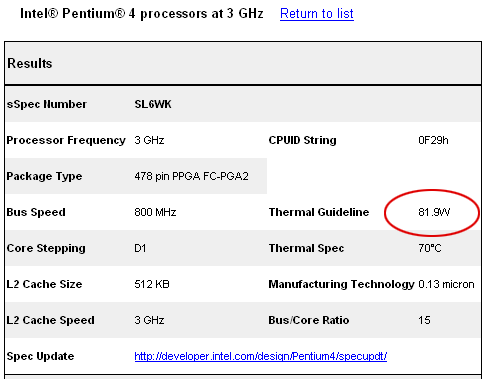Image resolution: width=486 pixels, height=379 pixels.
Task: Click the sSpec Number label
Action: pyautogui.click(x=47, y=104)
